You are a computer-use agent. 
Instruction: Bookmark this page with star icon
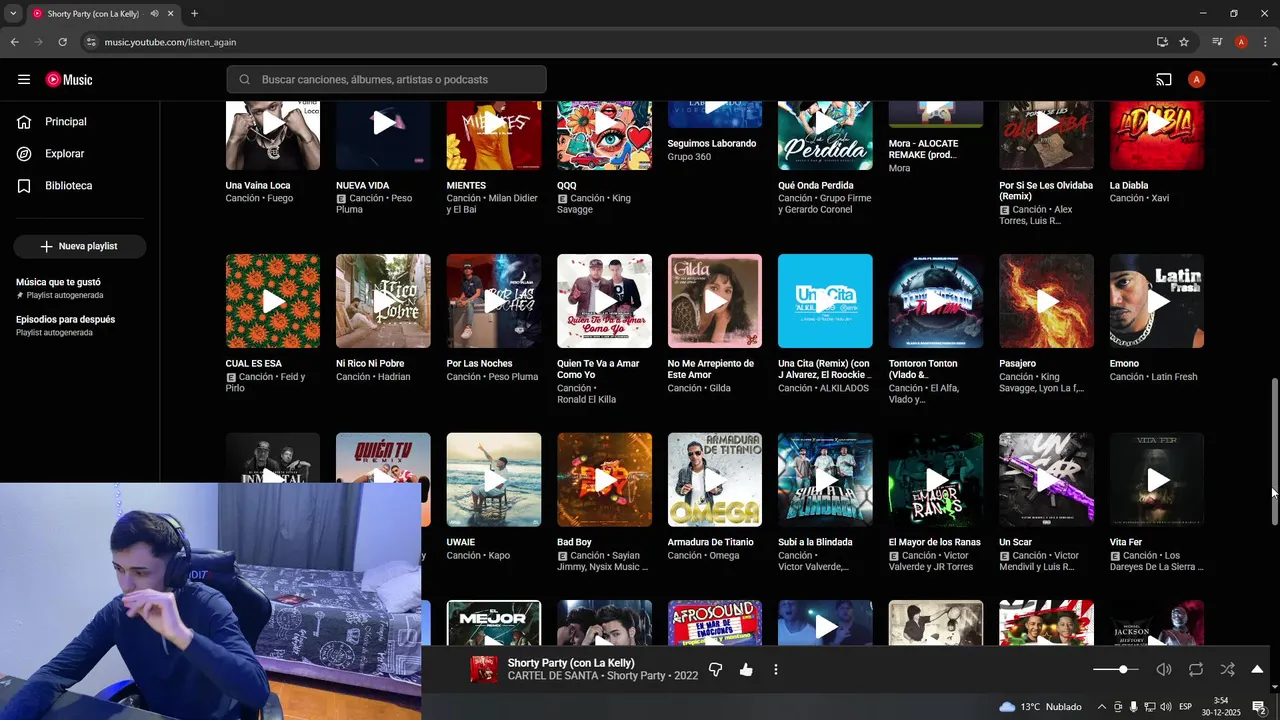1184,42
